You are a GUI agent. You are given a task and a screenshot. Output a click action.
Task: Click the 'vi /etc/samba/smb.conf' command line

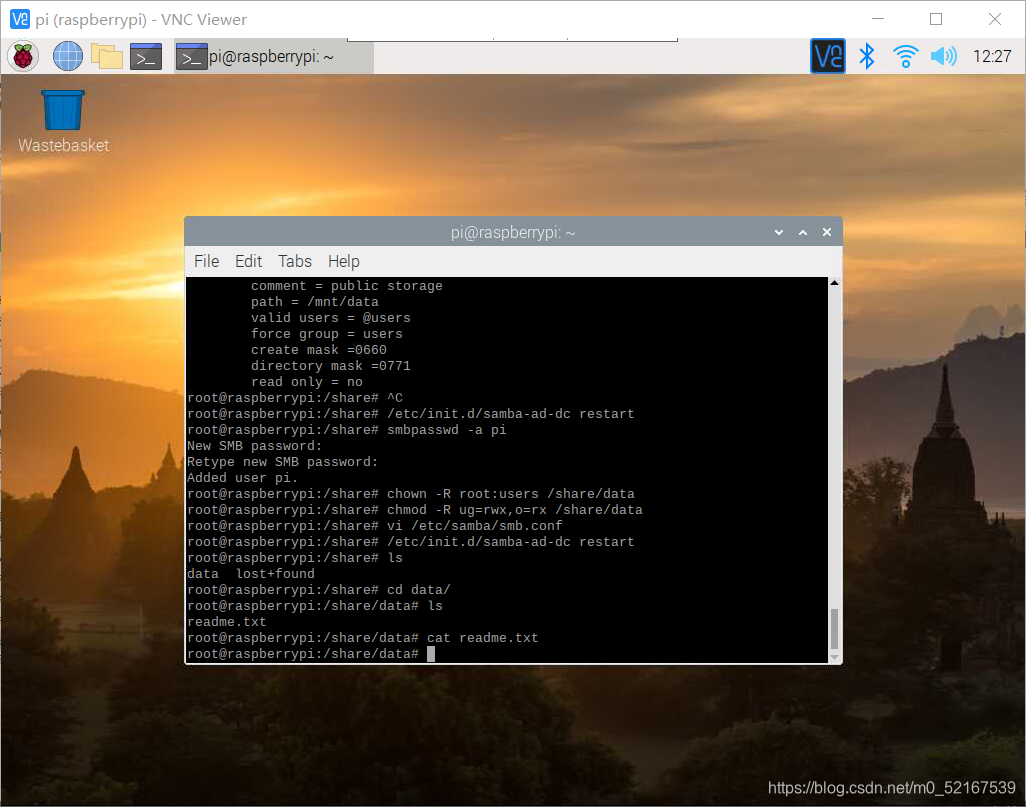[x=374, y=526]
